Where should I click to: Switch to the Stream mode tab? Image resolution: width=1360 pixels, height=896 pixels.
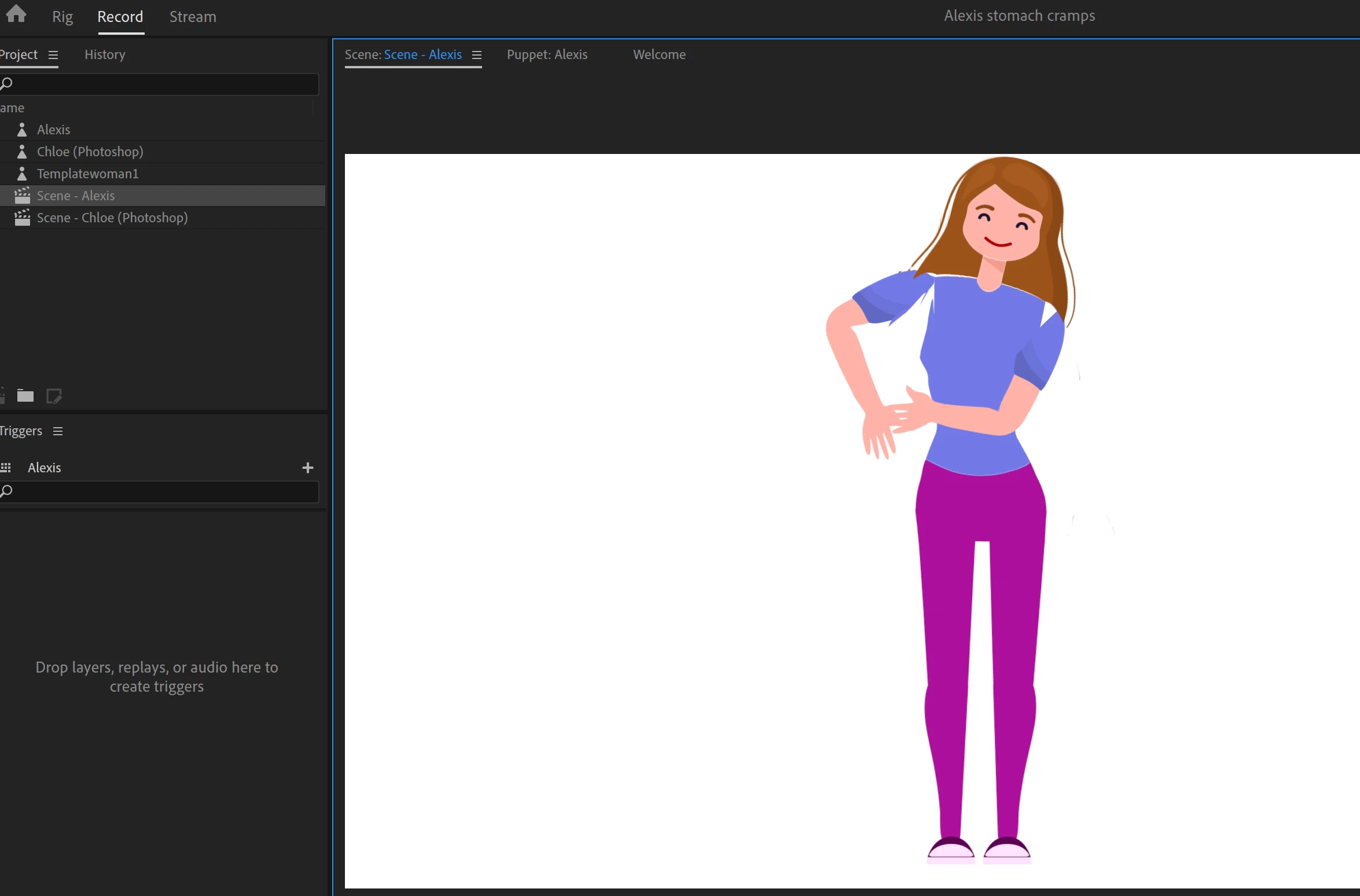pyautogui.click(x=193, y=17)
